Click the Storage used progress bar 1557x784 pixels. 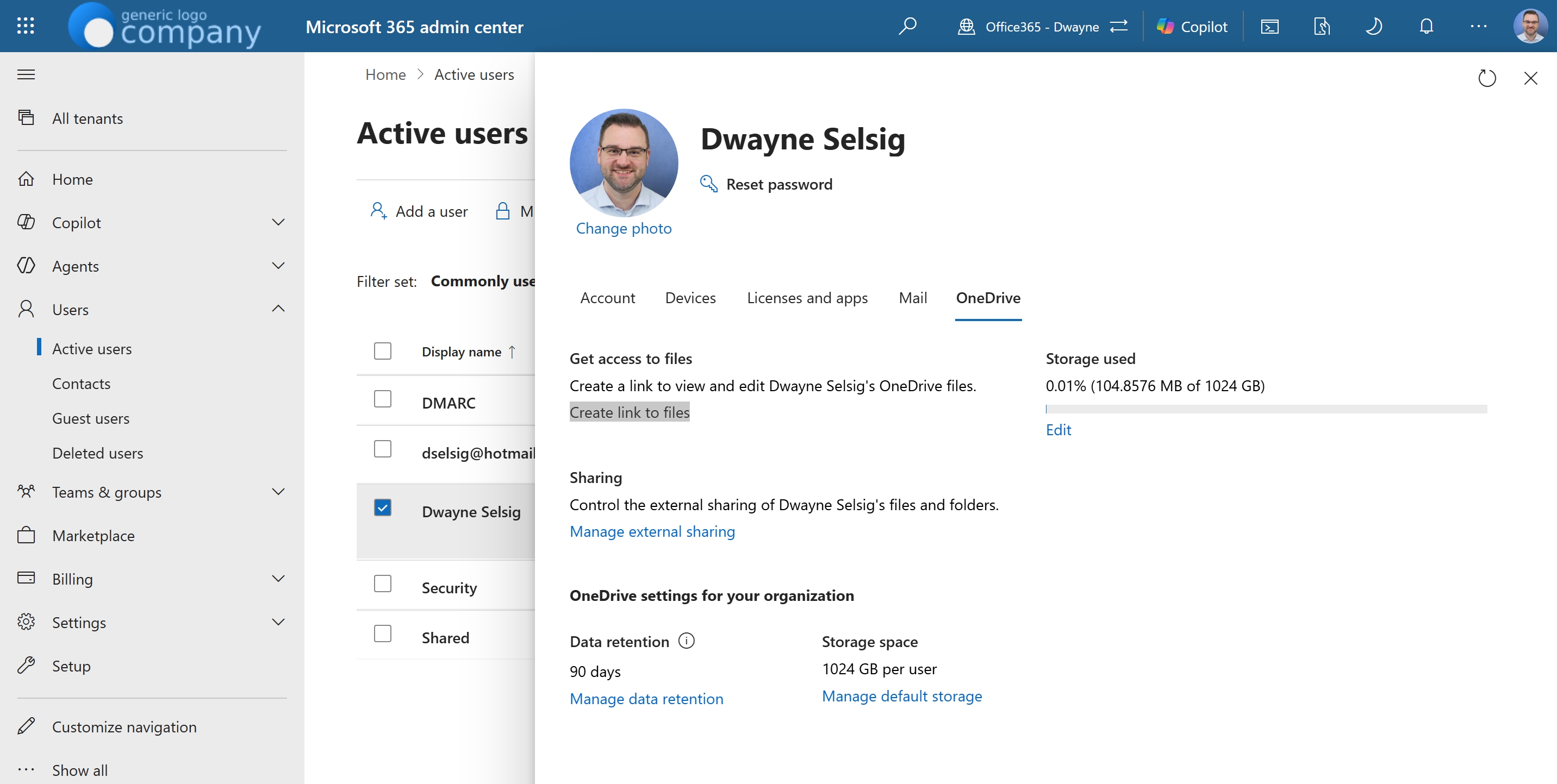click(x=1266, y=409)
